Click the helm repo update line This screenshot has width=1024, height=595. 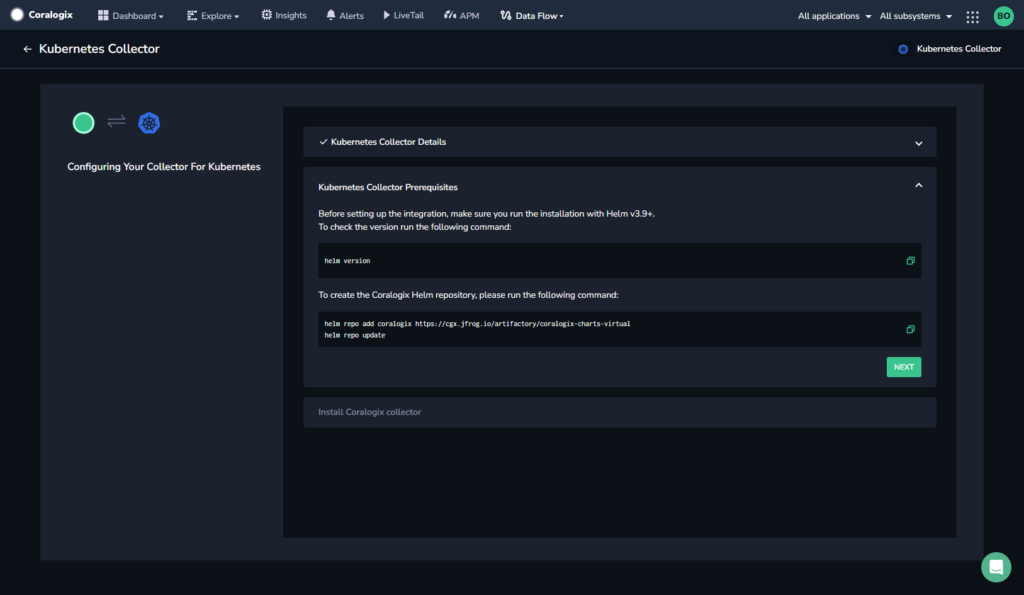[x=355, y=335]
